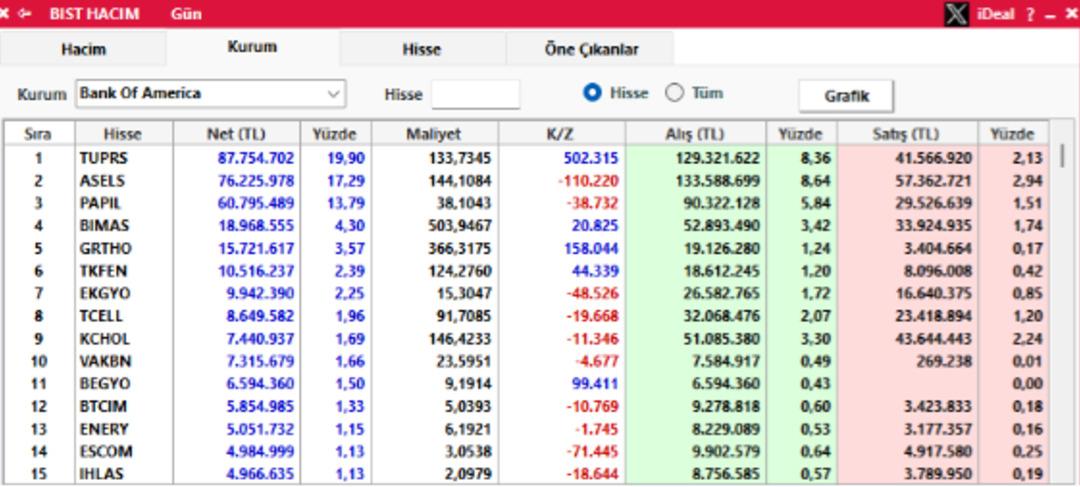Click Satış value 41.566.920
The width and height of the screenshot is (1080, 487).
(x=933, y=158)
